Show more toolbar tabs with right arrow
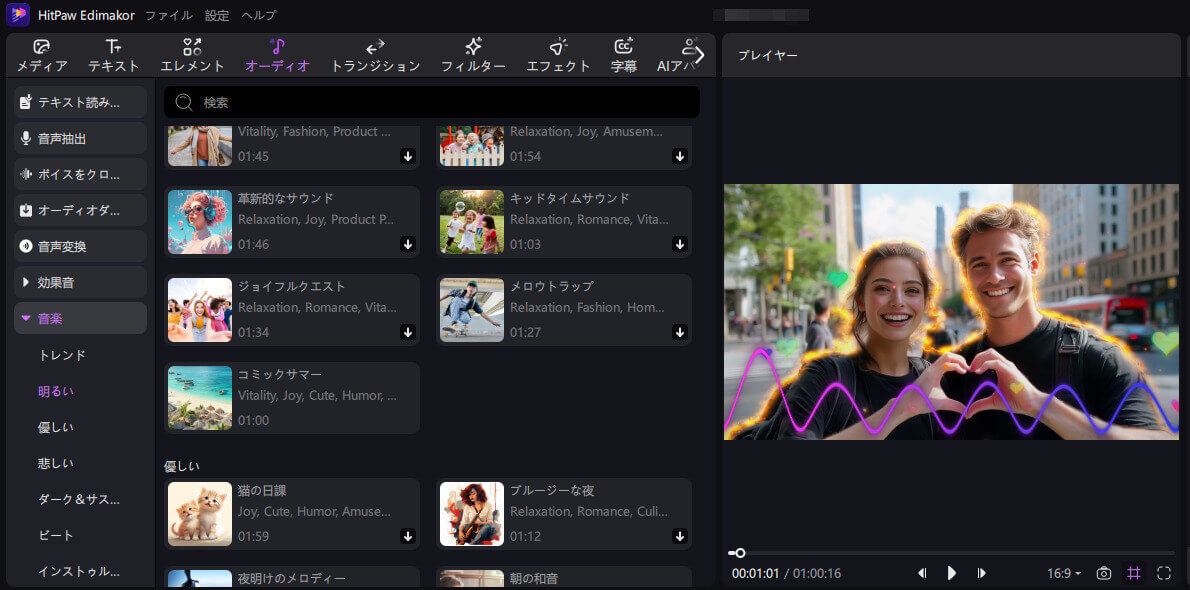Image resolution: width=1190 pixels, height=590 pixels. click(700, 55)
